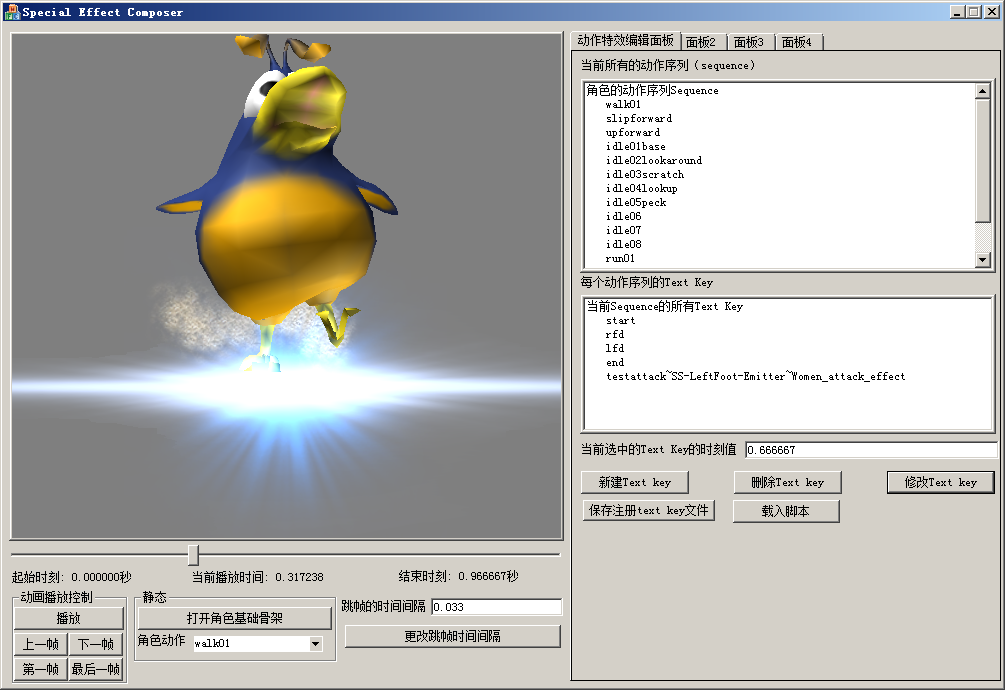This screenshot has height=690, width=1005.
Task: Step back with the 上一帧 button
Action: click(x=40, y=644)
